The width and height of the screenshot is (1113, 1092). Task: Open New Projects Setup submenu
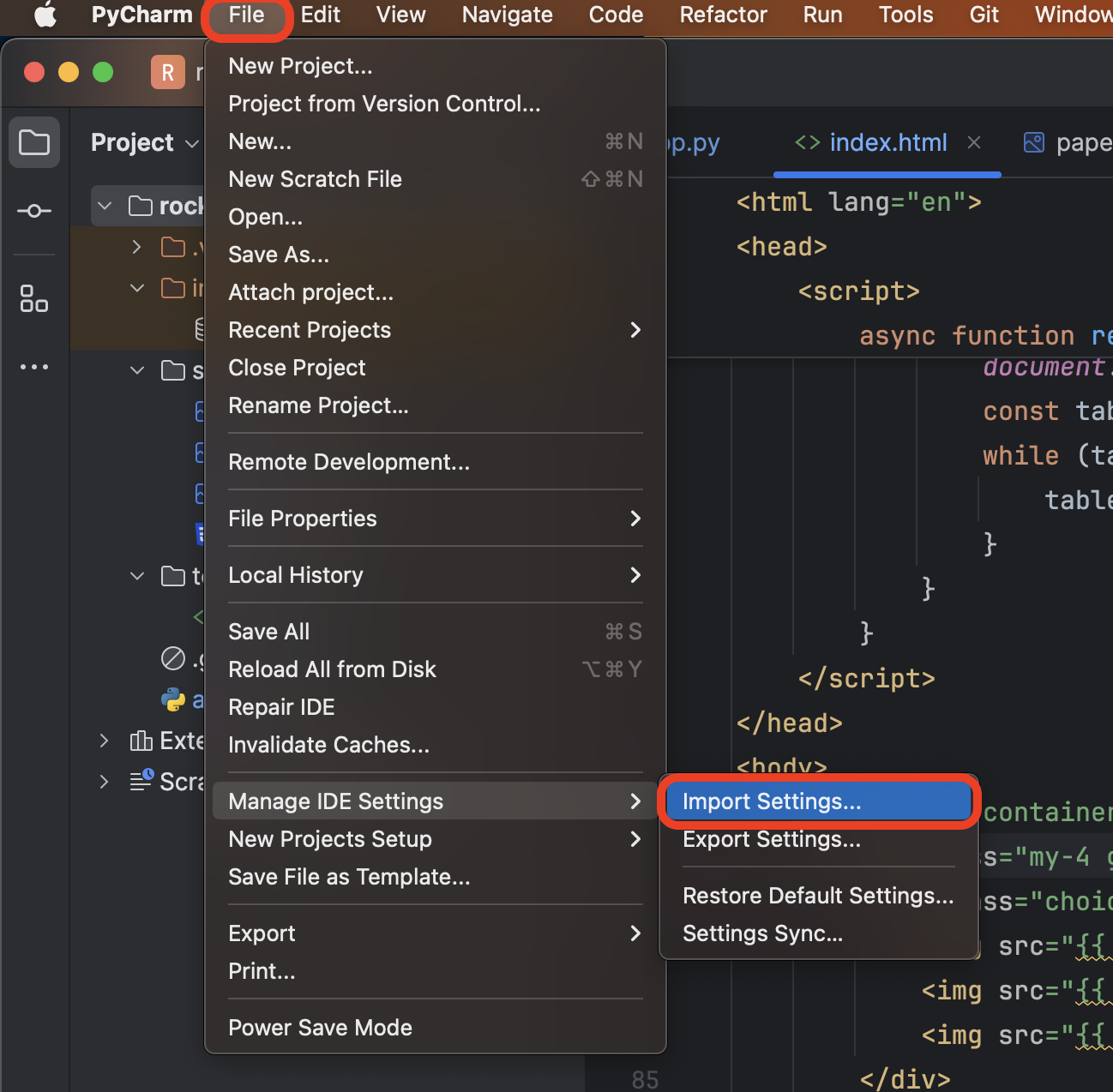point(436,839)
